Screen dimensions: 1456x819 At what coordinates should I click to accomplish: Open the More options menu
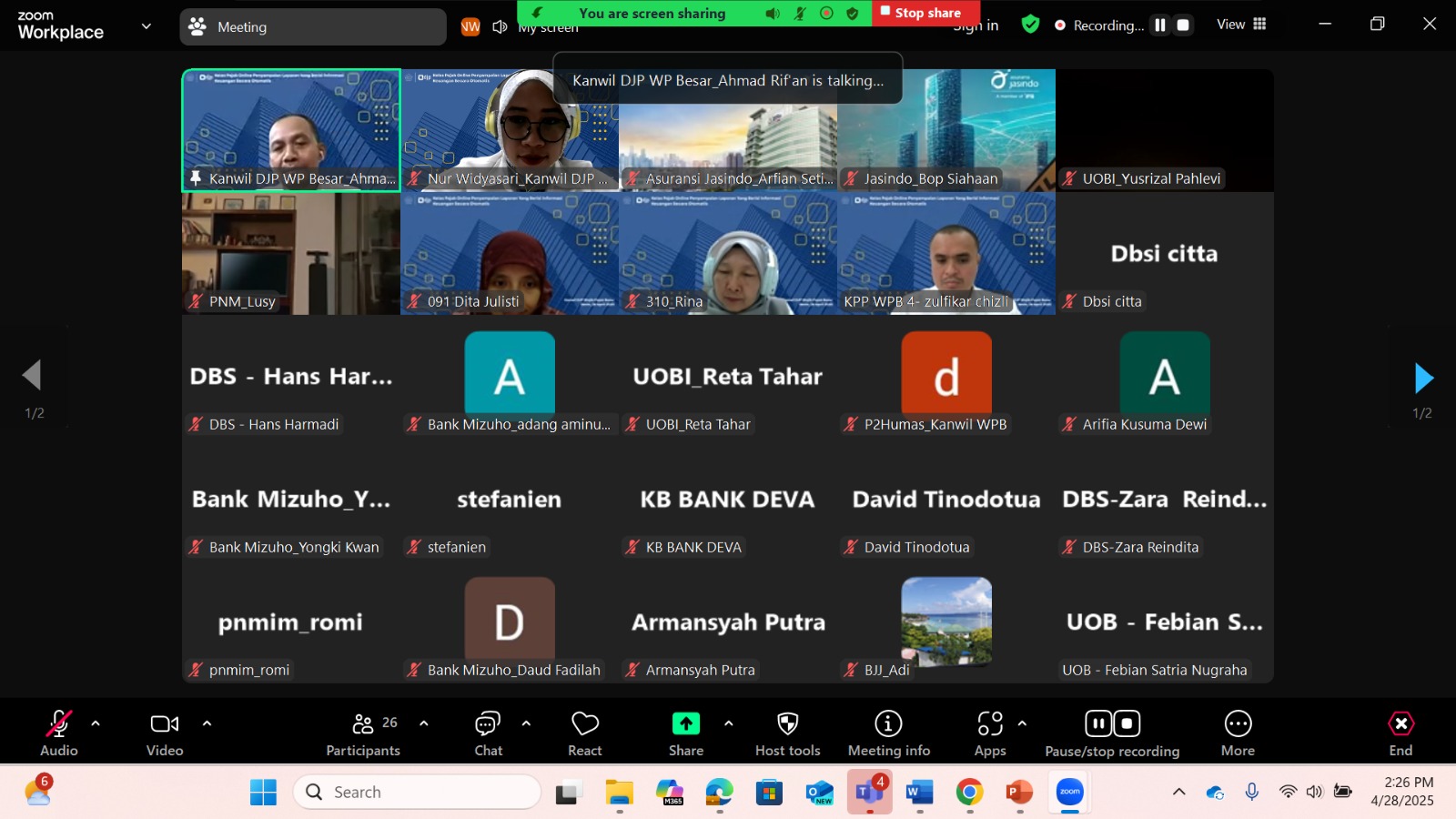(1238, 733)
